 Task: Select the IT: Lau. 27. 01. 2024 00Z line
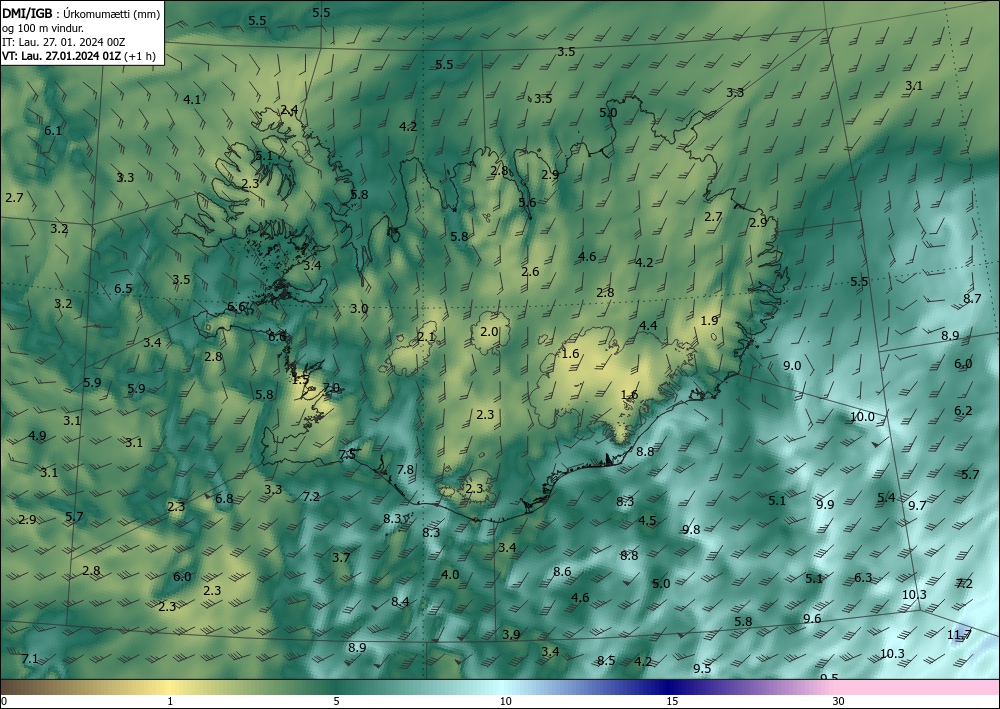tap(64, 42)
